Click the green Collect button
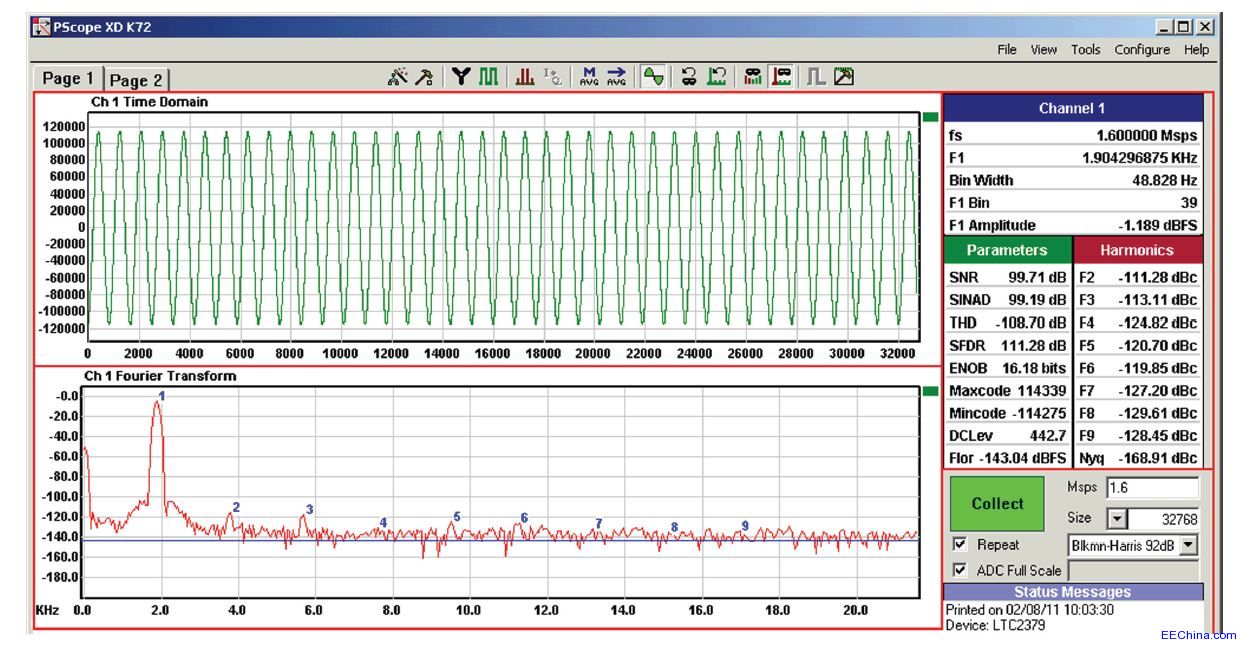 998,504
